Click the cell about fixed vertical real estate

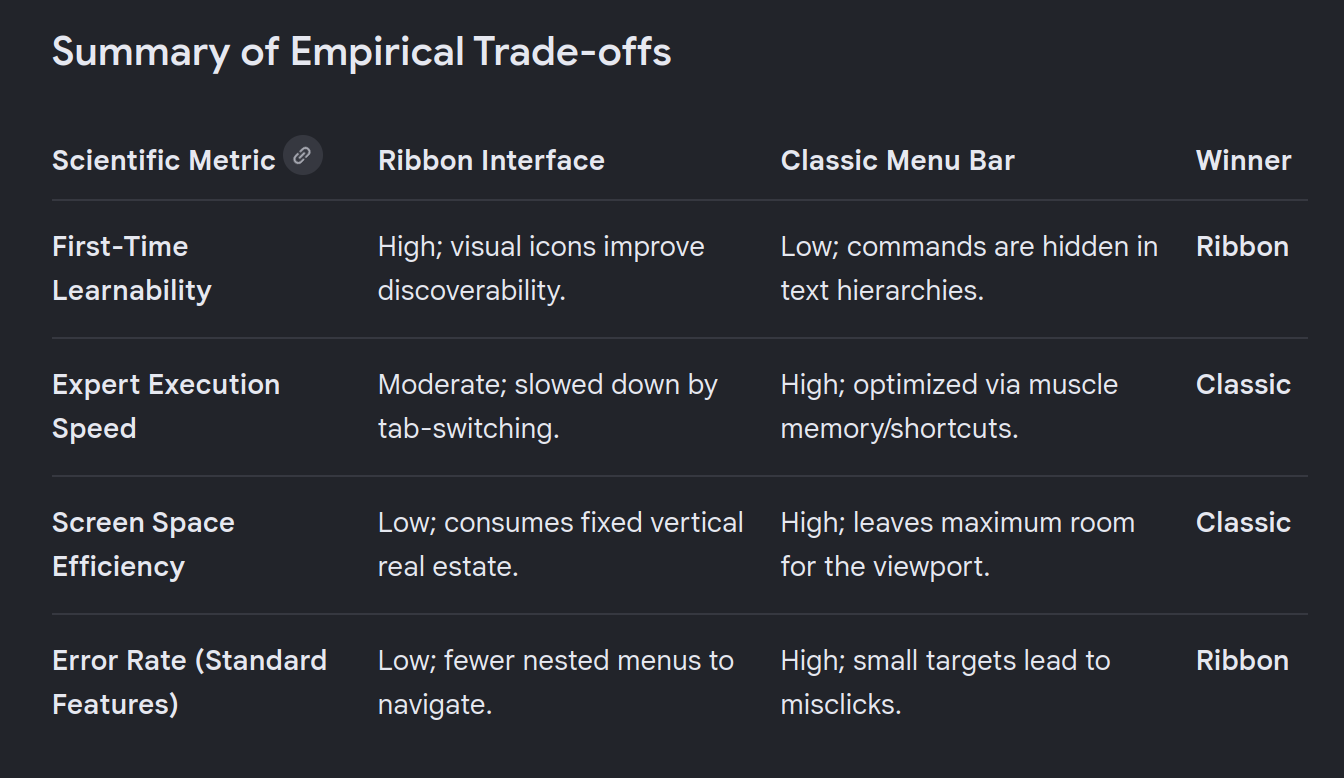pyautogui.click(x=560, y=544)
